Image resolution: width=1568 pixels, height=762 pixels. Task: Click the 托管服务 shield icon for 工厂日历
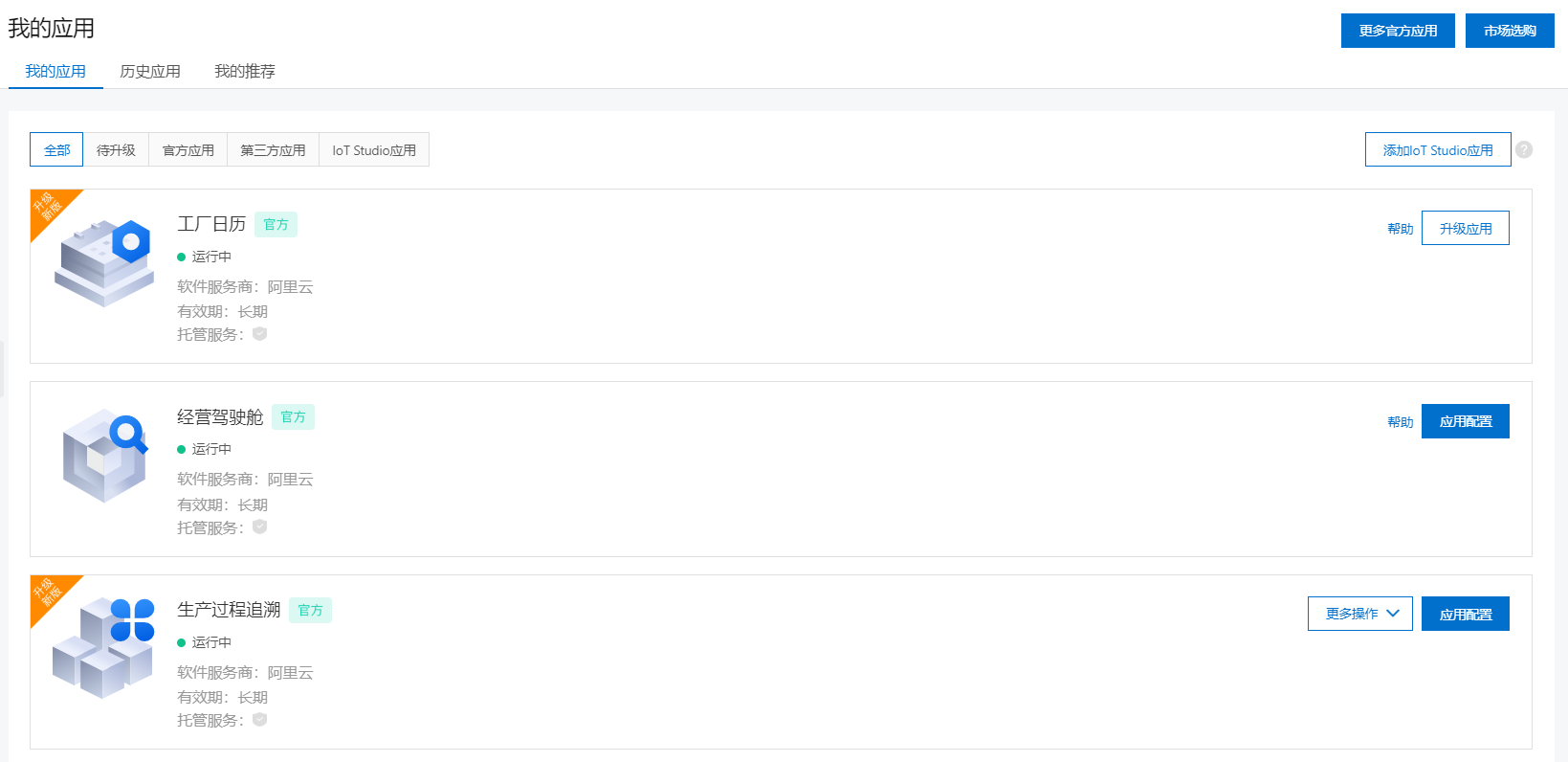coord(259,334)
